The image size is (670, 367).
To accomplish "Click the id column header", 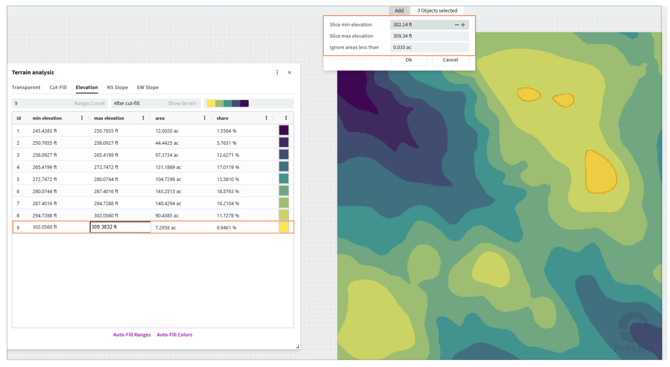I will (x=19, y=118).
